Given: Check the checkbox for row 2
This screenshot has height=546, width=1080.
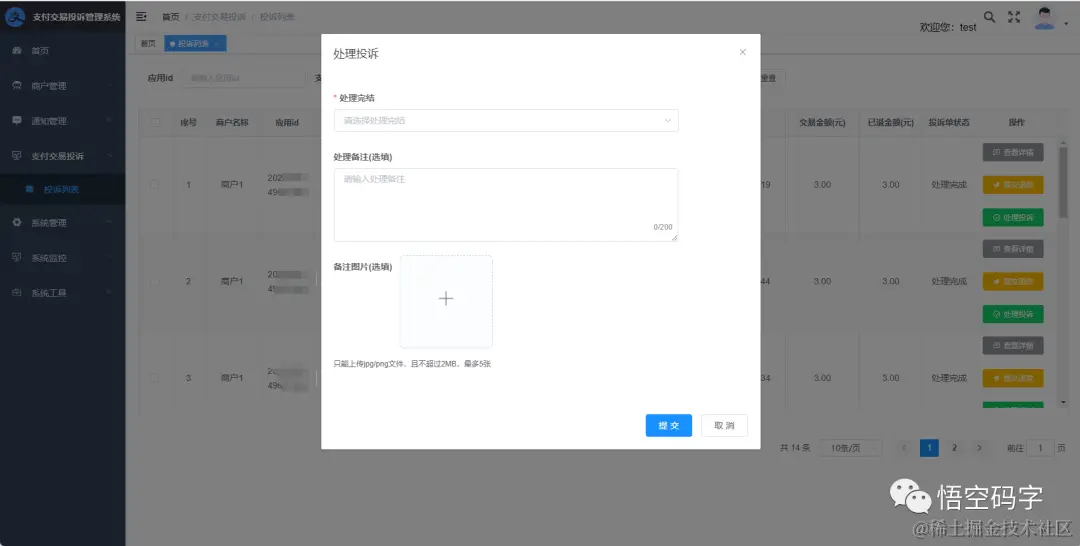Looking at the screenshot, I should tap(154, 281).
